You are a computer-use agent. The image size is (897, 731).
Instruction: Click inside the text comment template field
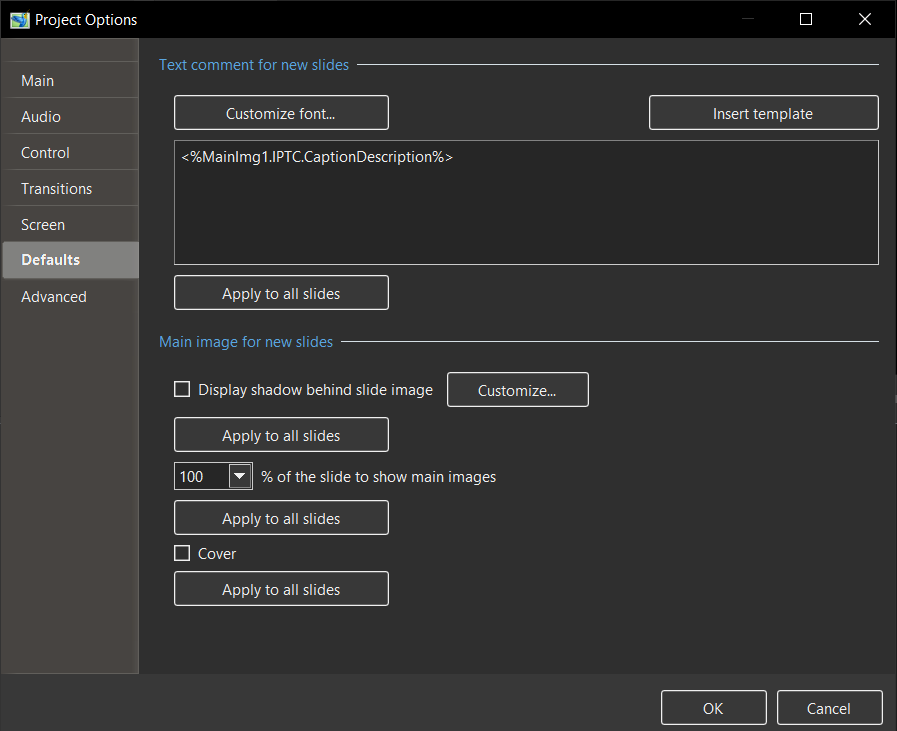point(526,202)
